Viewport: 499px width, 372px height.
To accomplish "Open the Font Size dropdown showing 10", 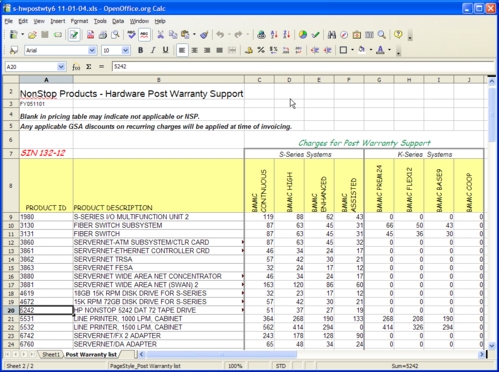I will click(x=126, y=50).
